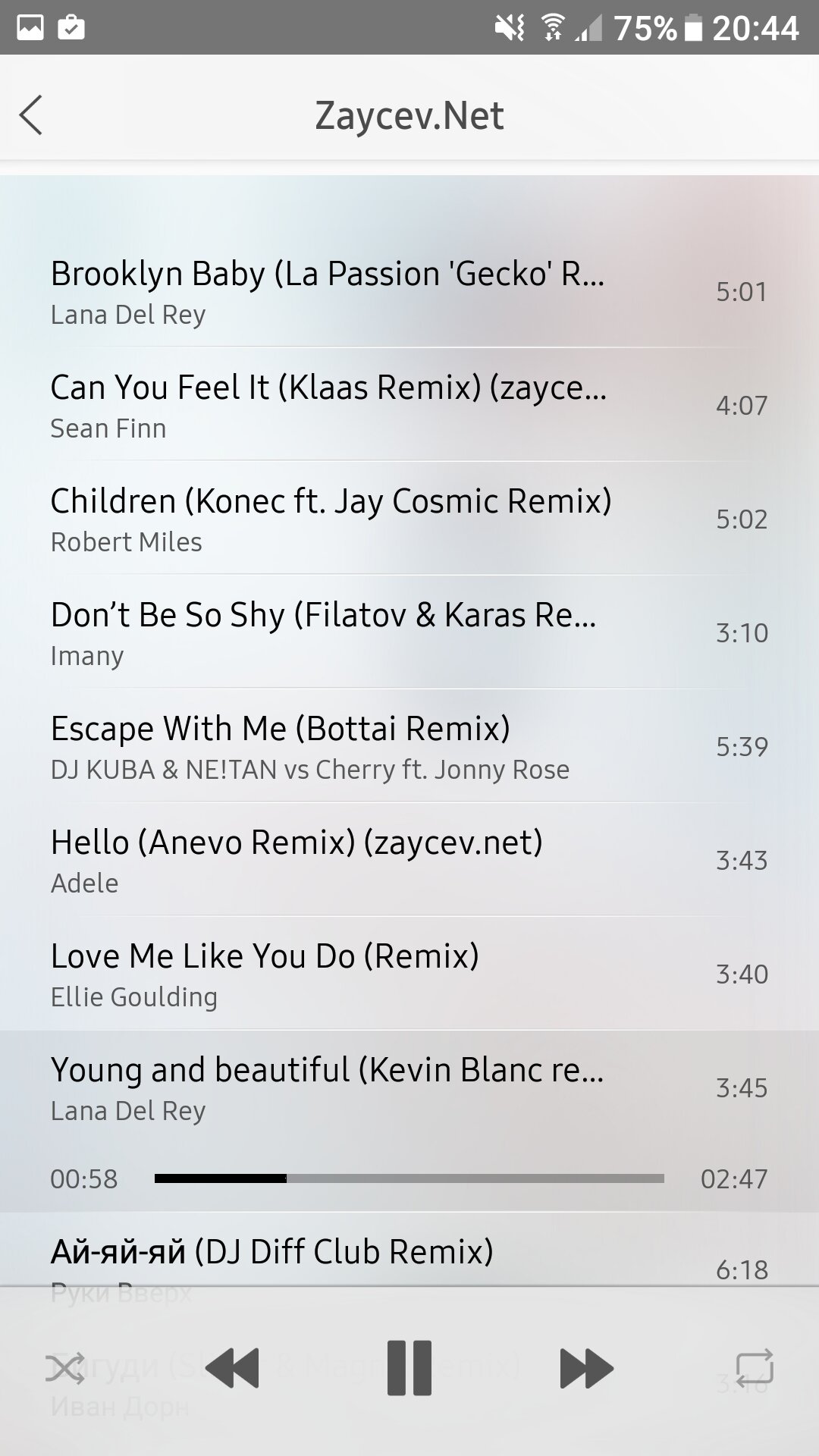Tap the back arrow icon

coord(31,115)
